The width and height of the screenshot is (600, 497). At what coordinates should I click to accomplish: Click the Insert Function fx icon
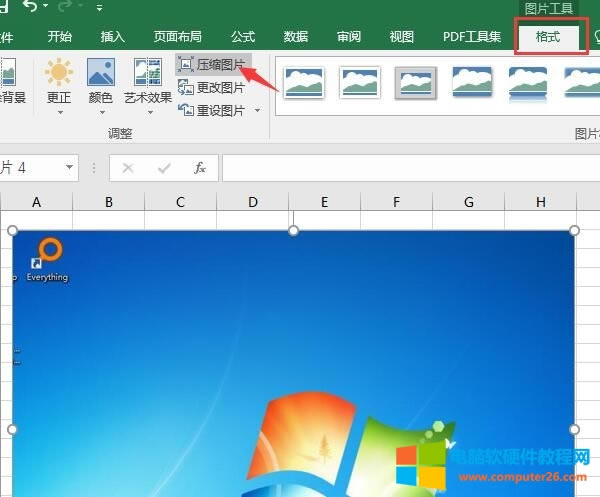200,168
